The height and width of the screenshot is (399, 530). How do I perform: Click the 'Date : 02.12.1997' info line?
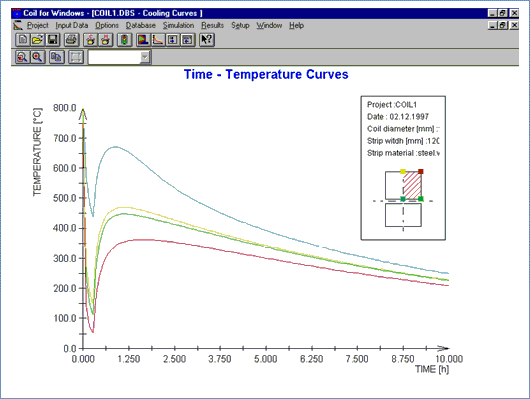click(398, 117)
